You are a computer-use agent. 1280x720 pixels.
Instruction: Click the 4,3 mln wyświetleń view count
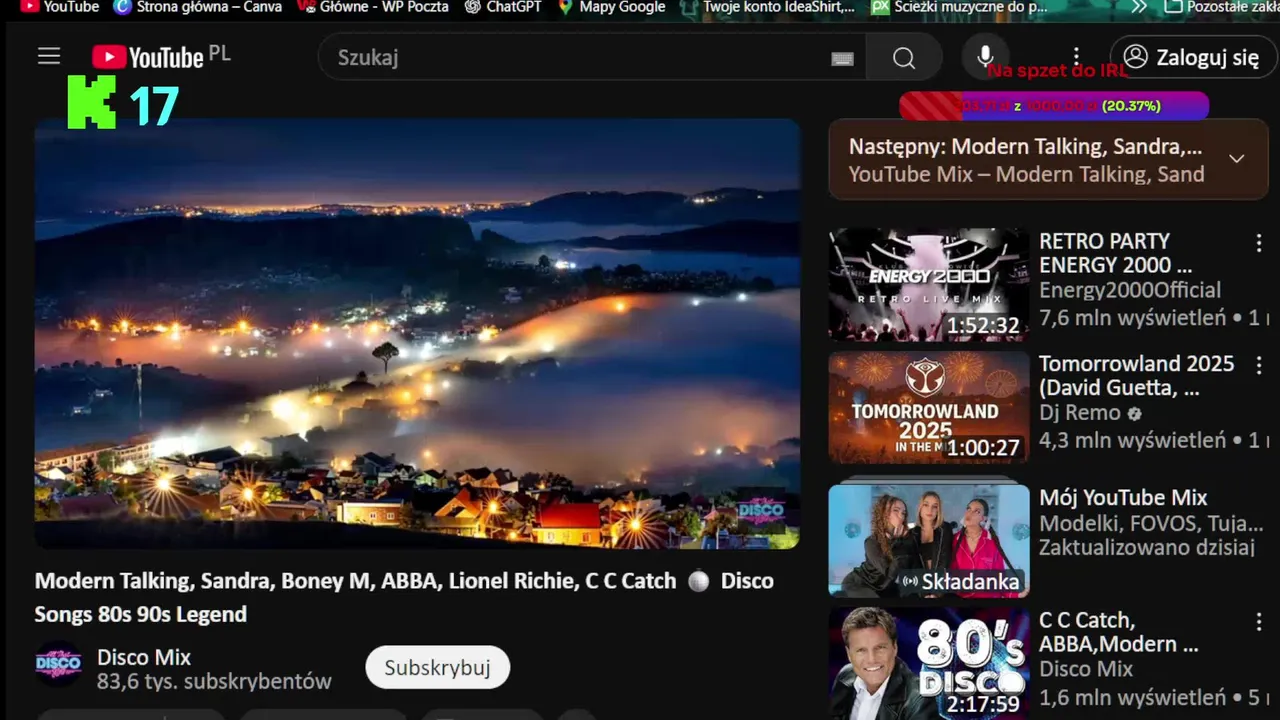point(1132,440)
